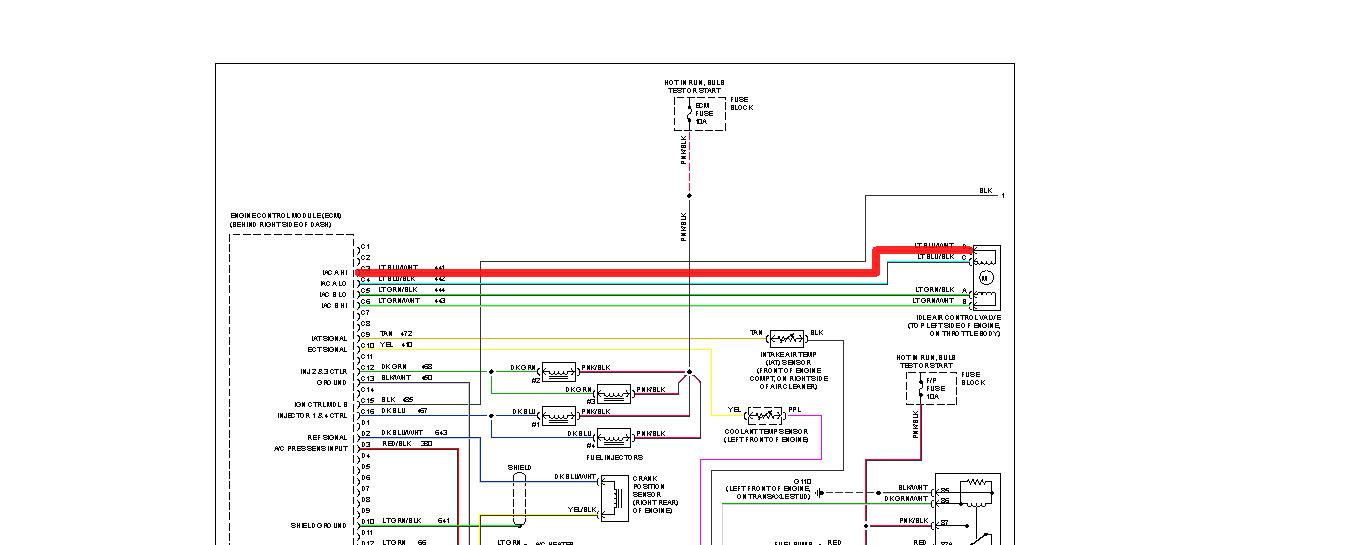Screen dimensions: 1345x545
Task: Click the 'BLK/WHT' label at relay terminal 85
Action: click(912, 487)
